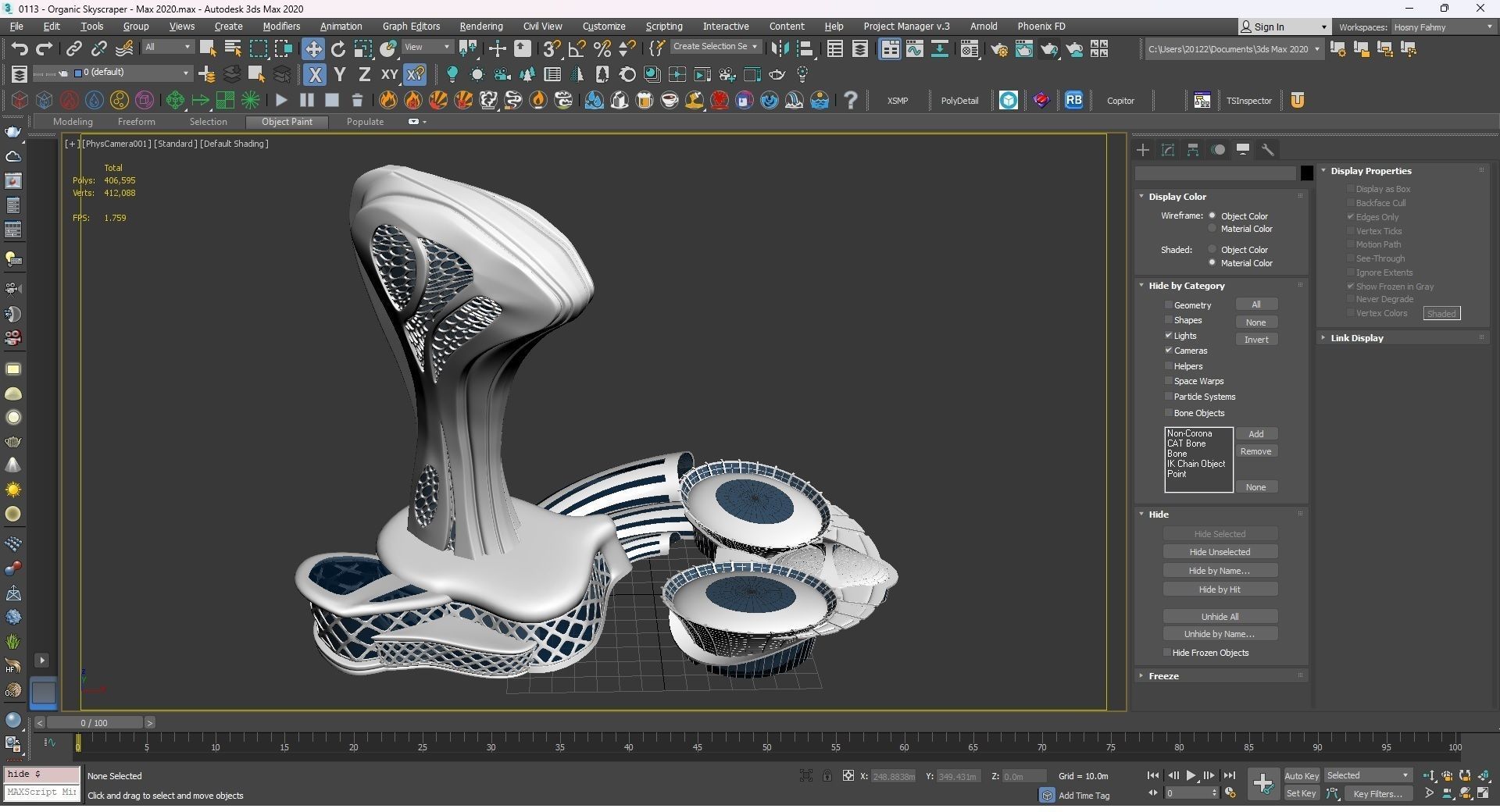Open the Create tab in command panel

tap(1143, 150)
